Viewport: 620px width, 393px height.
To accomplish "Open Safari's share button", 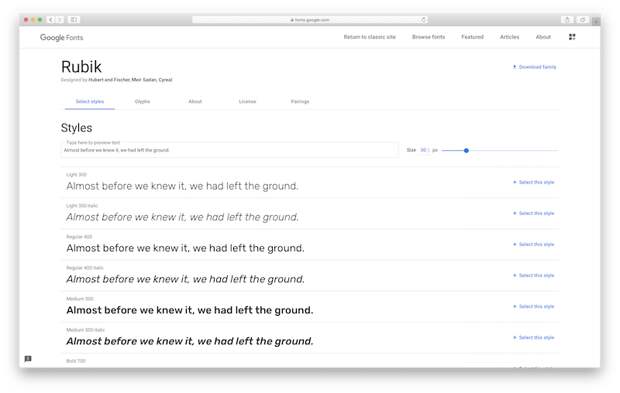I will pos(567,19).
